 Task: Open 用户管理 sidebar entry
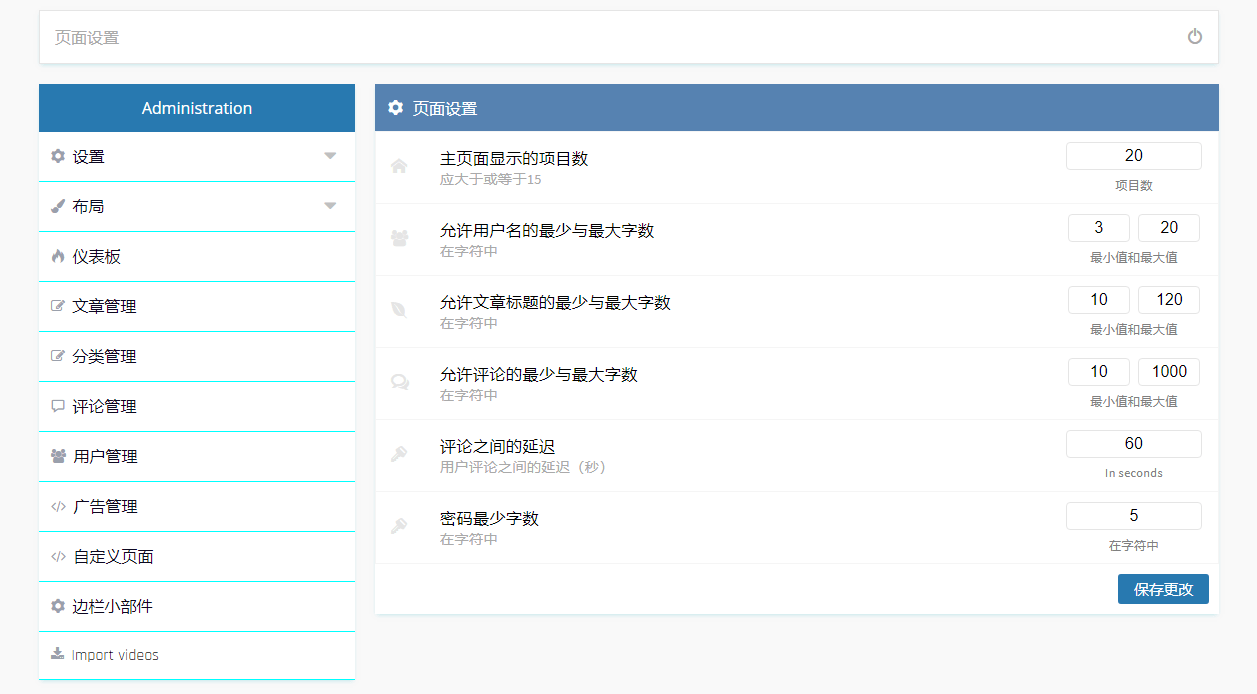click(x=197, y=457)
